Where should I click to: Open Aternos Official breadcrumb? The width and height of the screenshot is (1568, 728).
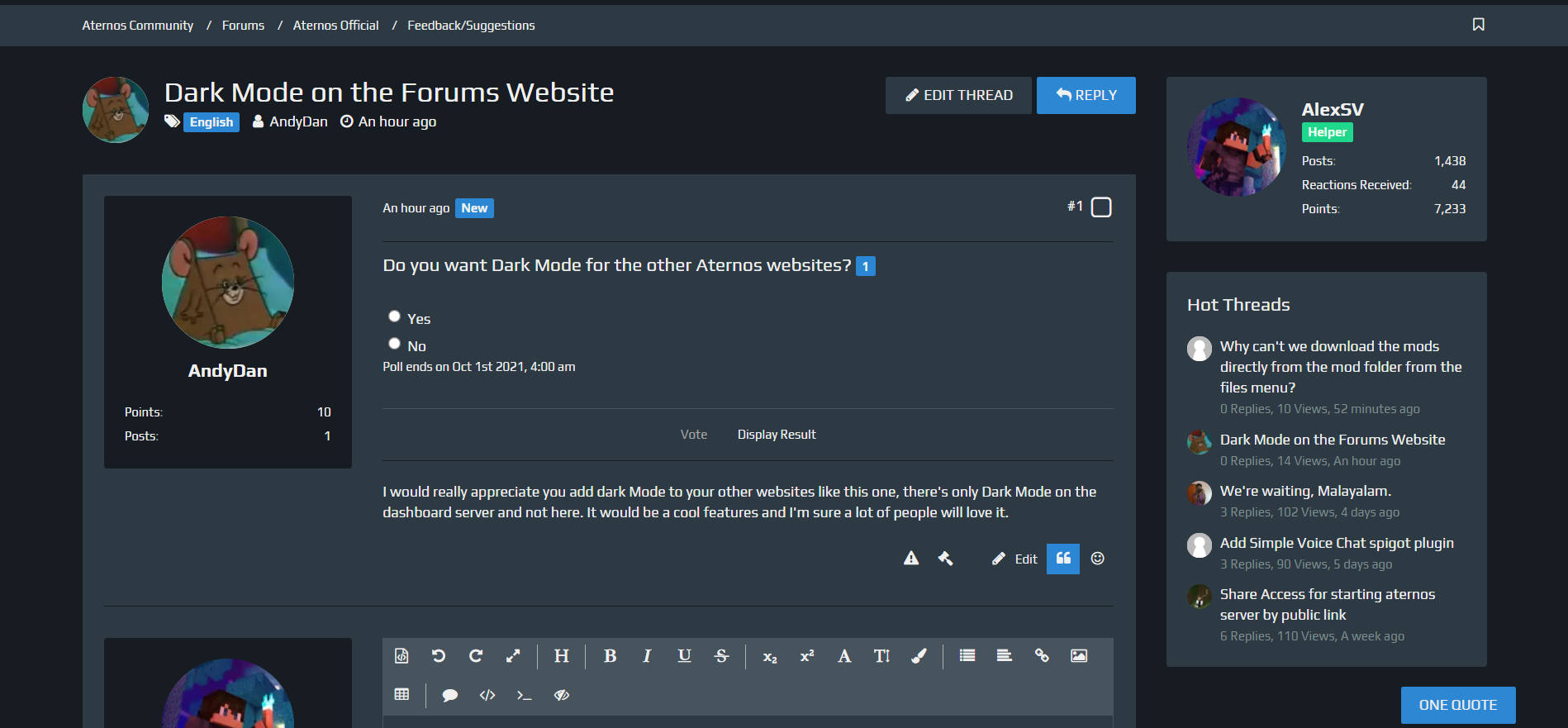coord(336,26)
